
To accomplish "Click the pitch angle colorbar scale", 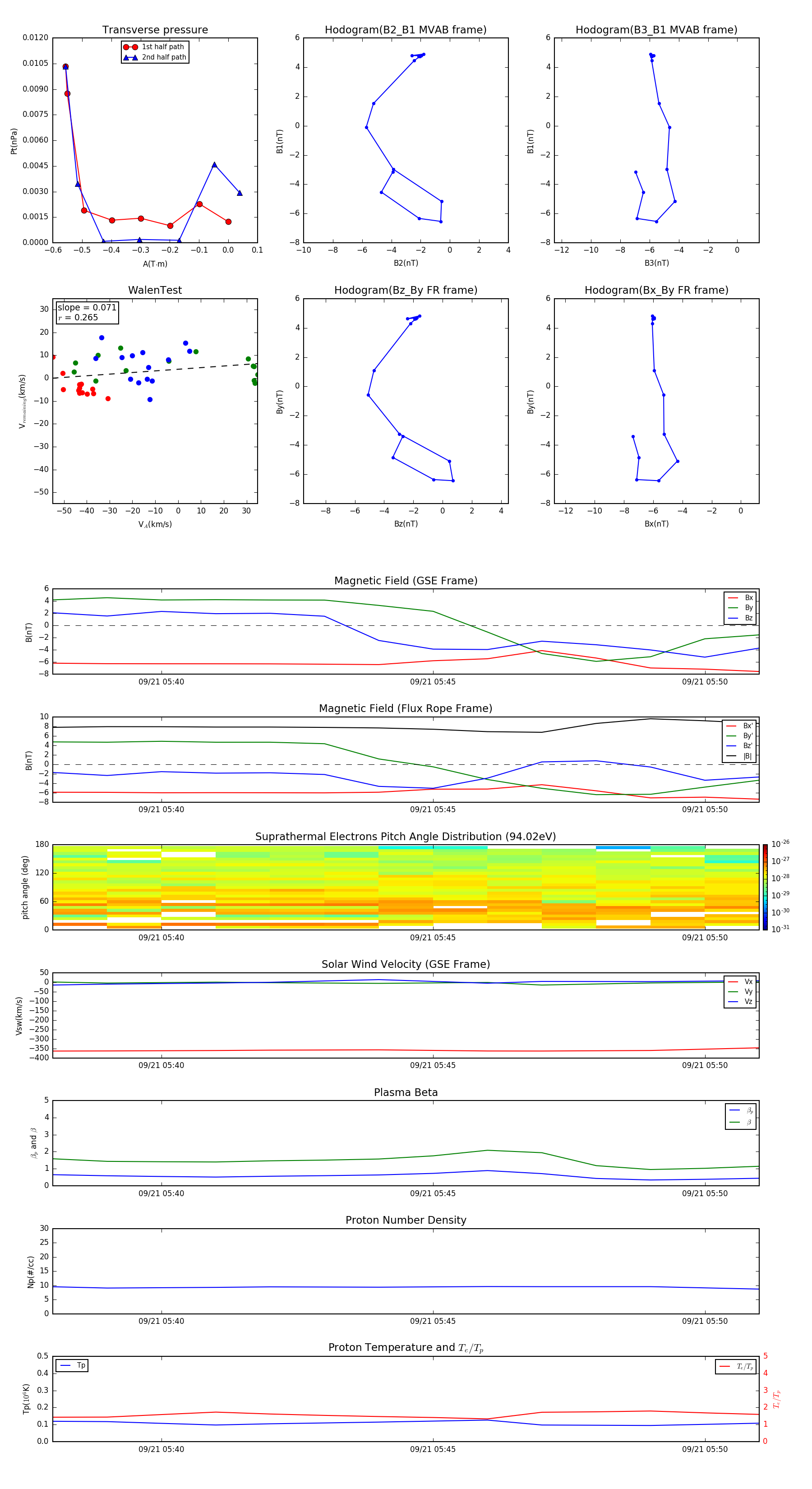I will (x=765, y=886).
